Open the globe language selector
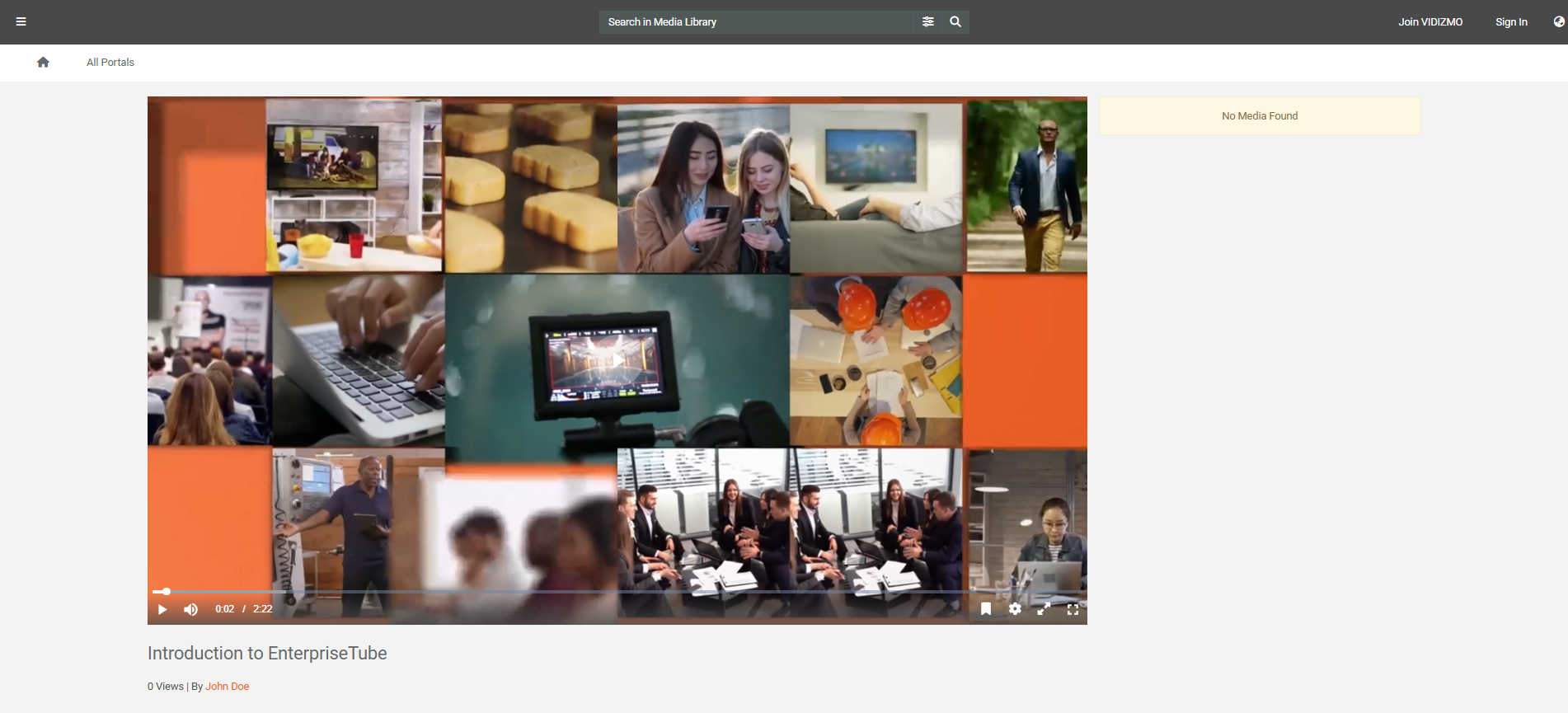Screen dimensions: 1568x713 [1558, 22]
